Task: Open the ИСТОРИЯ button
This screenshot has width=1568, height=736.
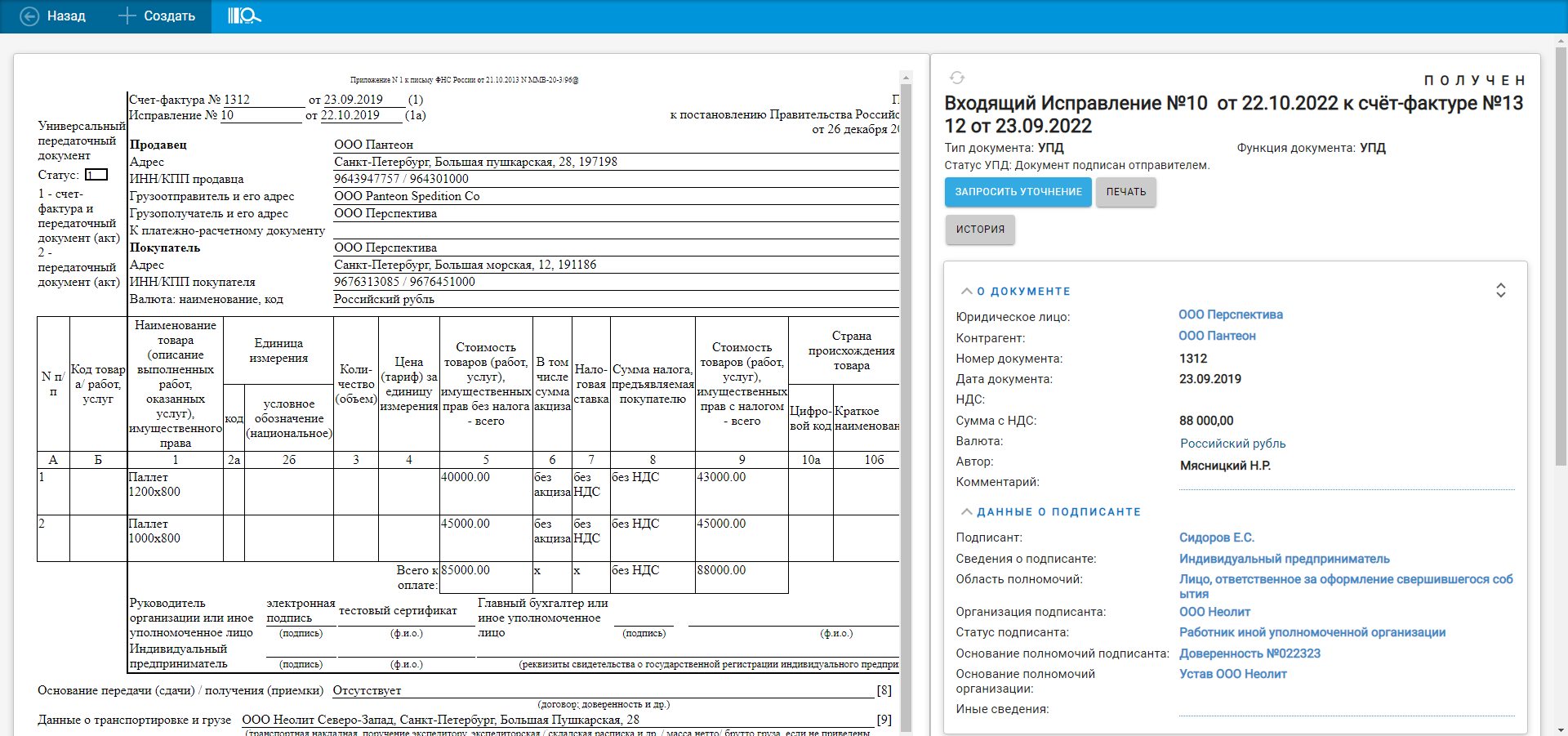Action: tap(980, 230)
